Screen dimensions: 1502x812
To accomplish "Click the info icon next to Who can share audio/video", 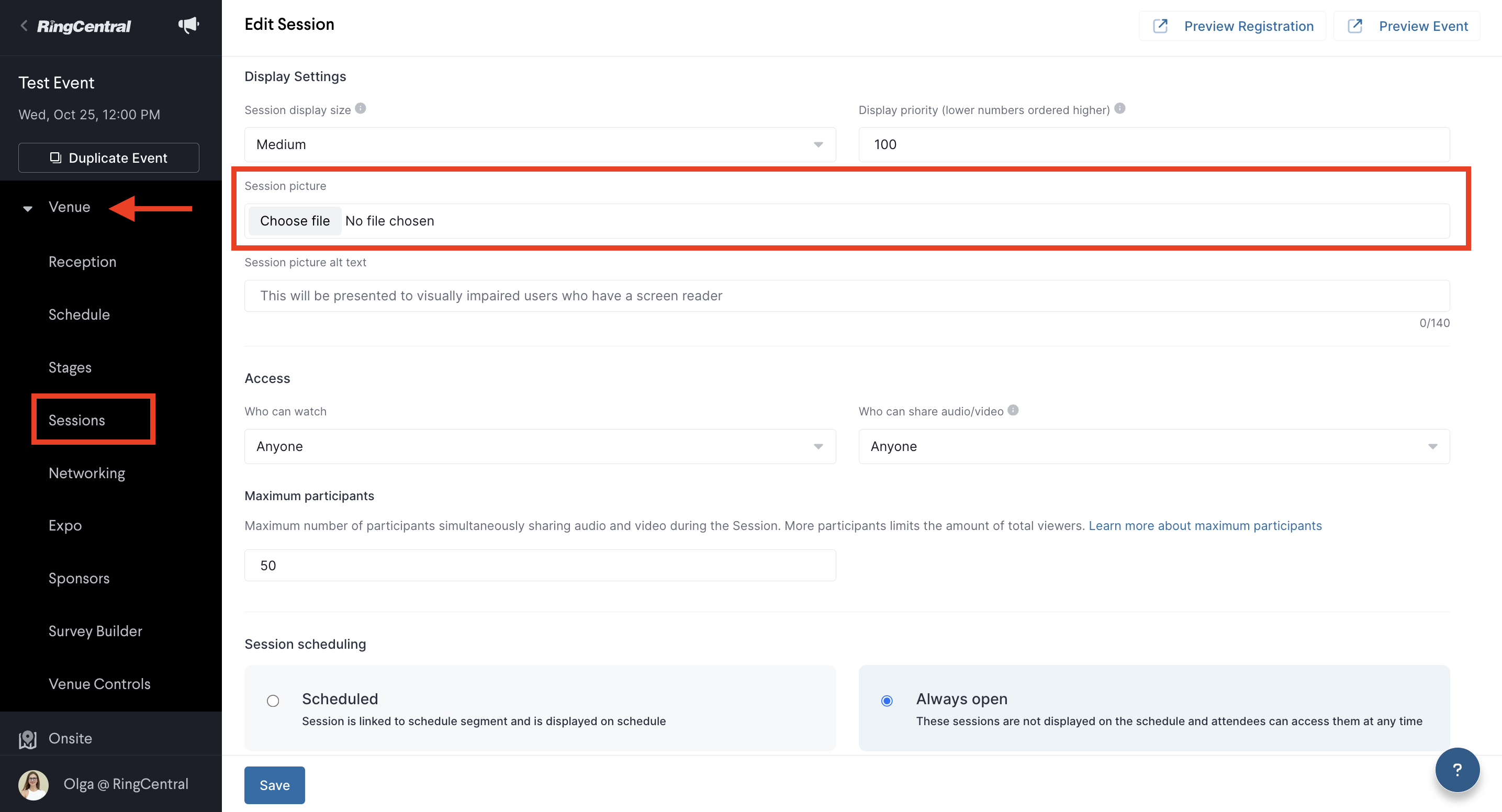I will (x=1013, y=410).
